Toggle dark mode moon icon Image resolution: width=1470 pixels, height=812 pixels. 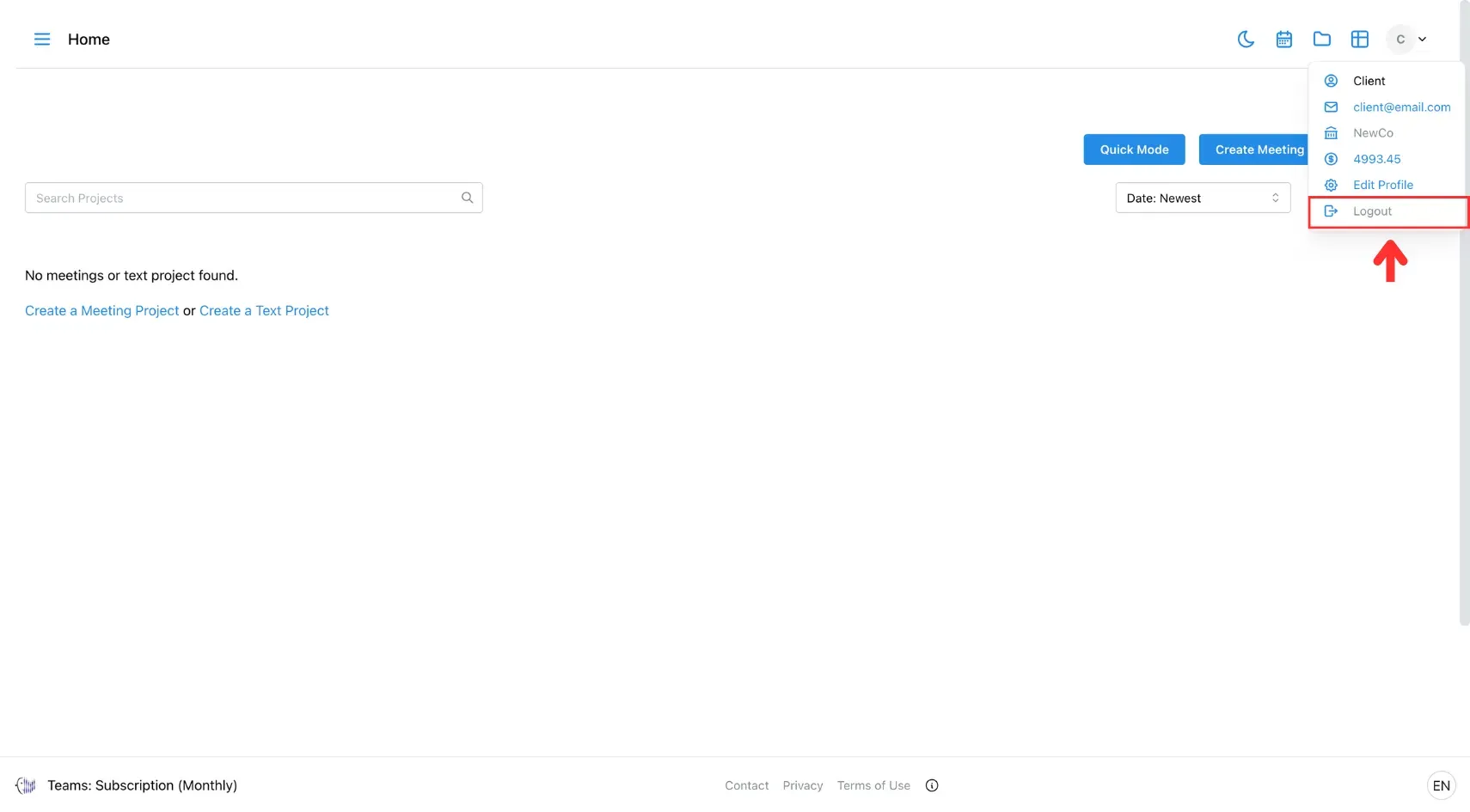pos(1246,40)
